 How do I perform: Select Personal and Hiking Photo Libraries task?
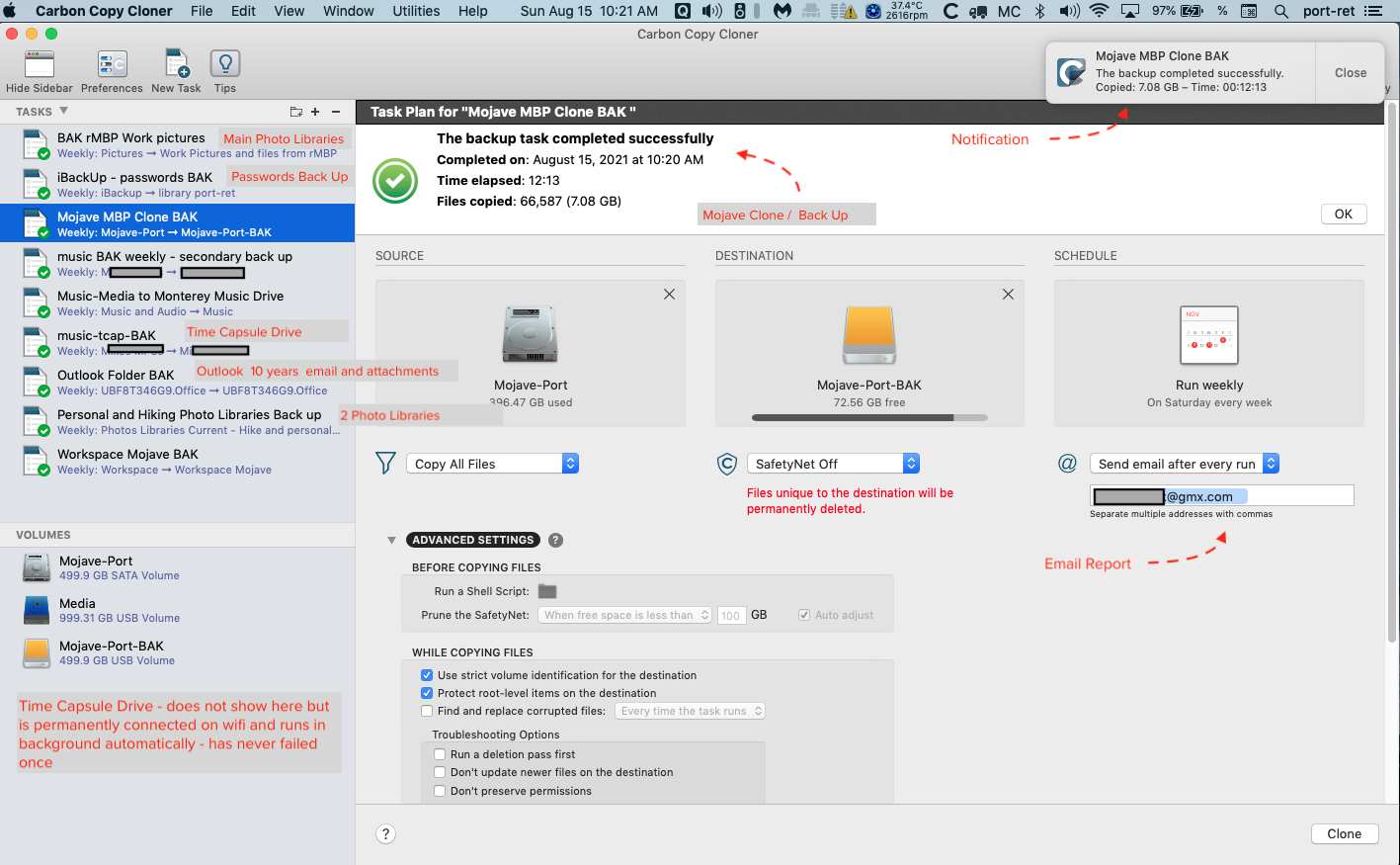click(x=178, y=421)
